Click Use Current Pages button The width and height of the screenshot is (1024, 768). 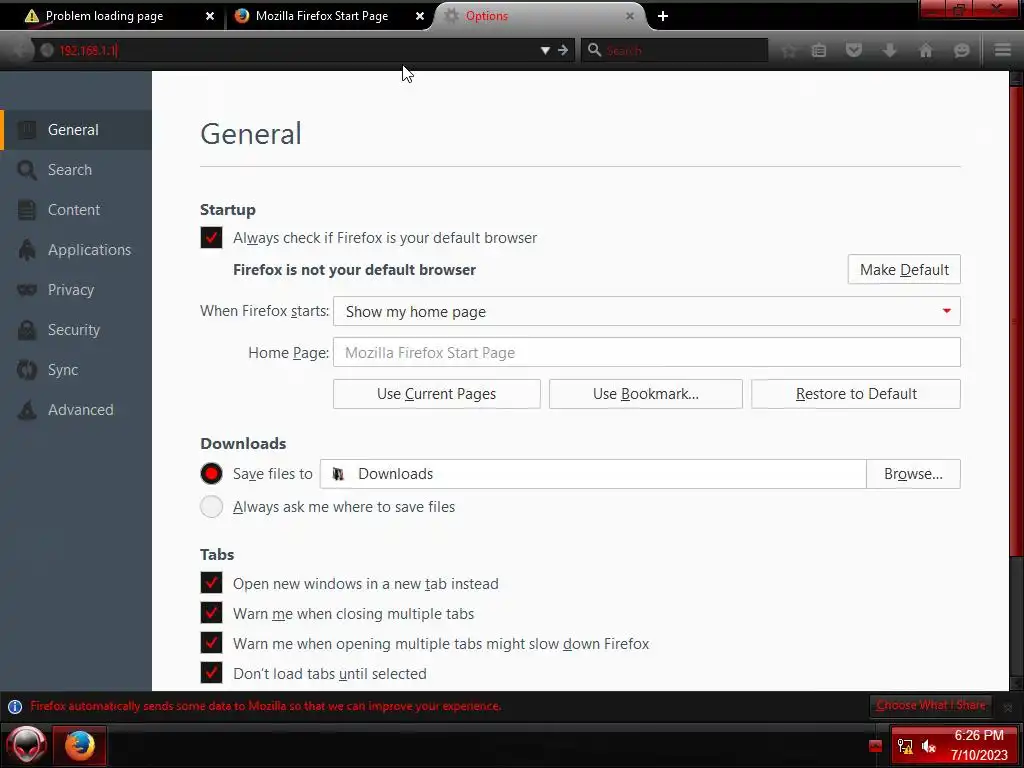[x=436, y=394]
